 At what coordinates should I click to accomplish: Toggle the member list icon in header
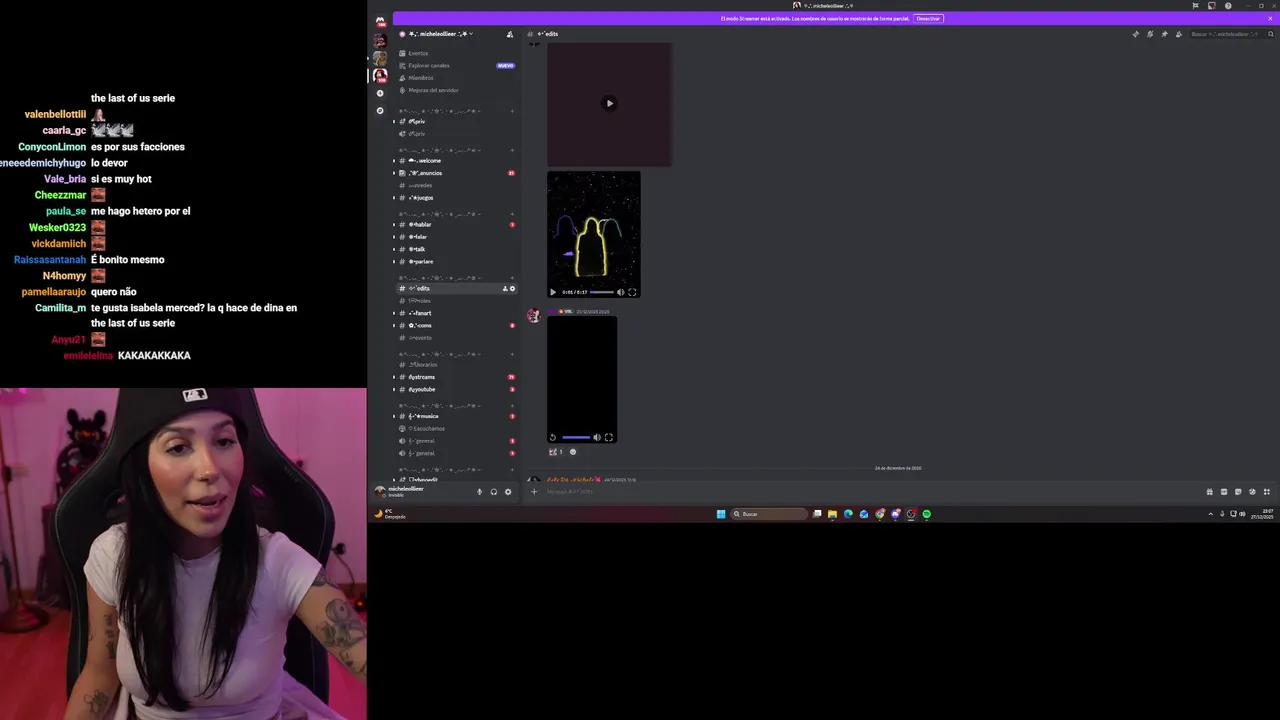pyautogui.click(x=1179, y=34)
